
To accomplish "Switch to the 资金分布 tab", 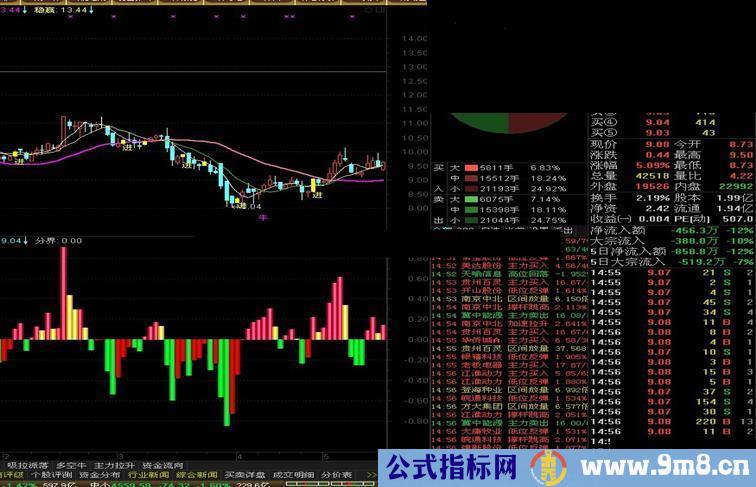I will click(100, 475).
